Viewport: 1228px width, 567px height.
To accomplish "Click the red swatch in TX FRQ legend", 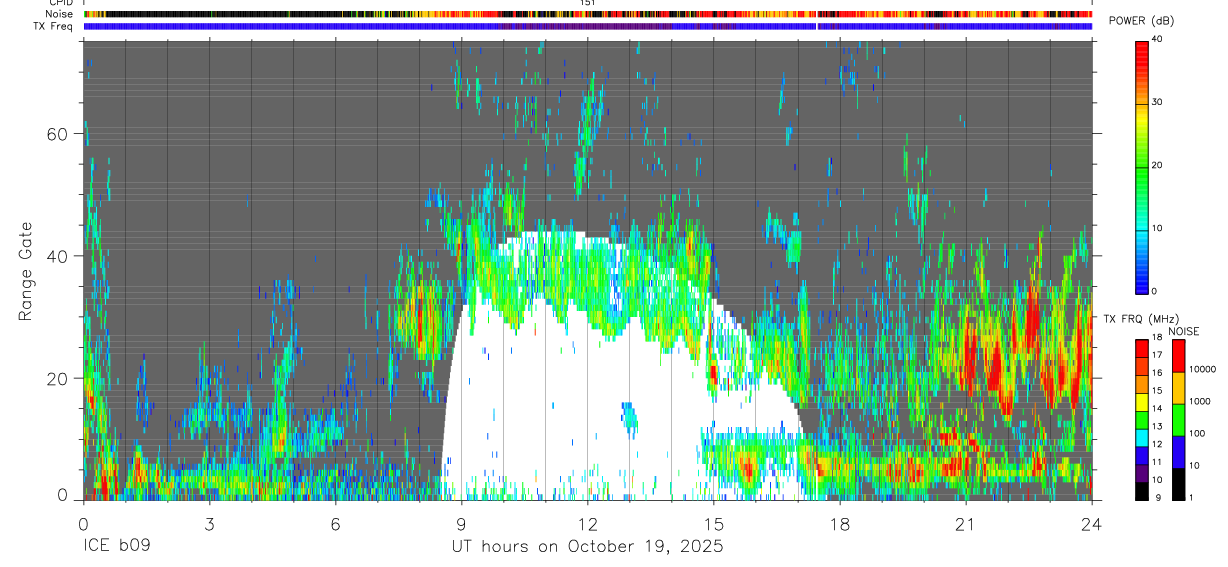I will (1141, 347).
